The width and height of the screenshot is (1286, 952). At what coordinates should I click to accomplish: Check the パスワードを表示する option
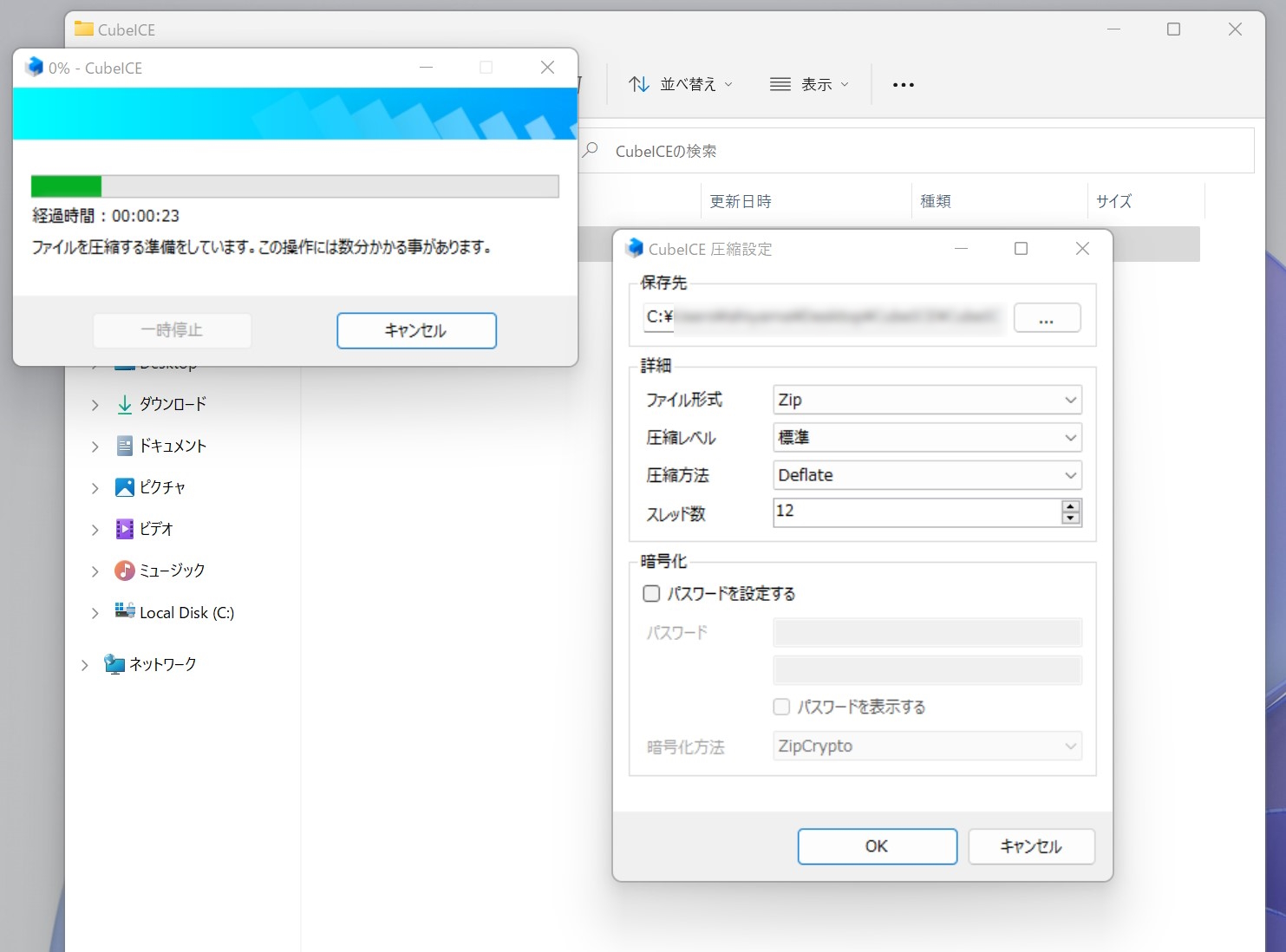tap(781, 707)
